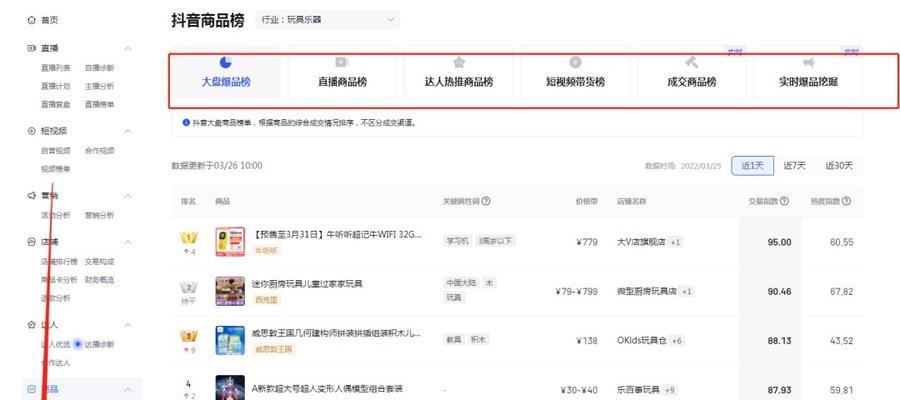The height and width of the screenshot is (400, 900).
Task: Click the video icon above 直播商品榜
Action: [x=342, y=62]
